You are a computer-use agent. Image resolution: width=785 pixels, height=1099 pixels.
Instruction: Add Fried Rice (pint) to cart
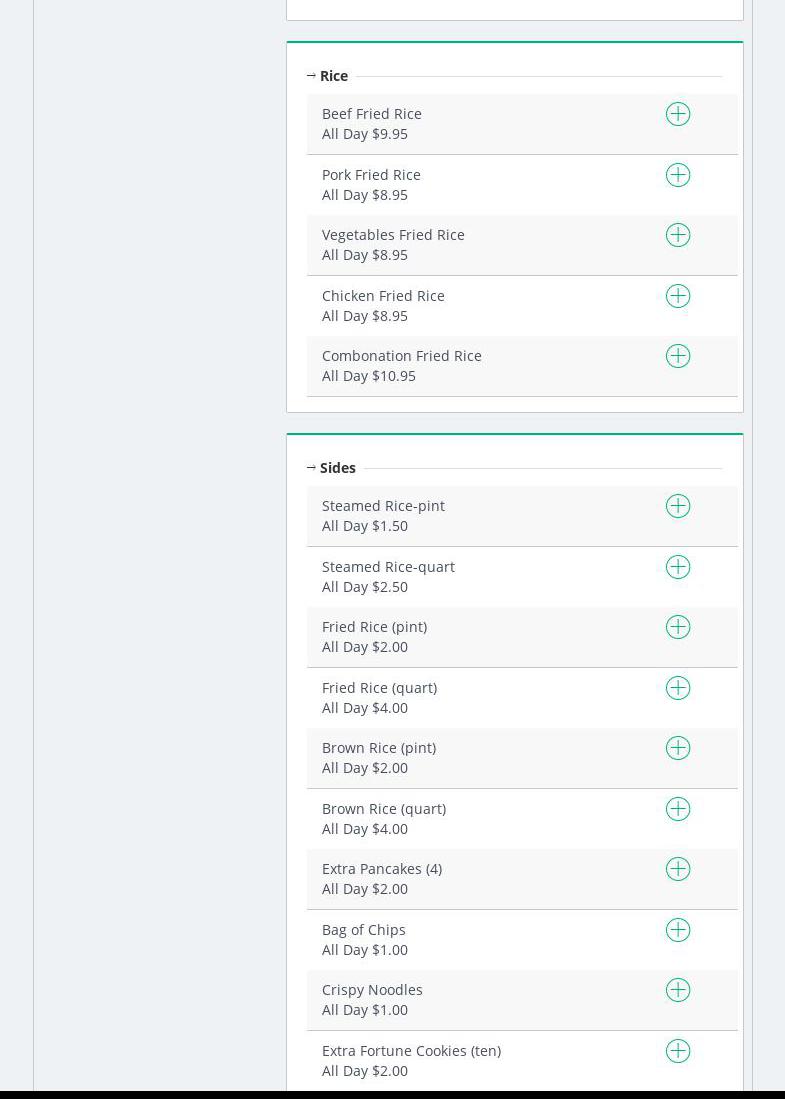(x=678, y=627)
